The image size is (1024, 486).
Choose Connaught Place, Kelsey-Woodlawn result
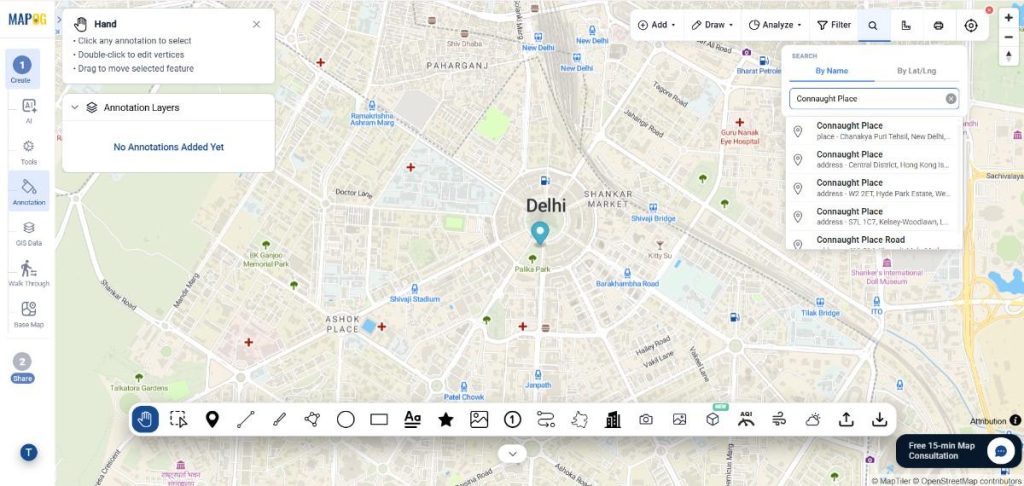[874, 216]
